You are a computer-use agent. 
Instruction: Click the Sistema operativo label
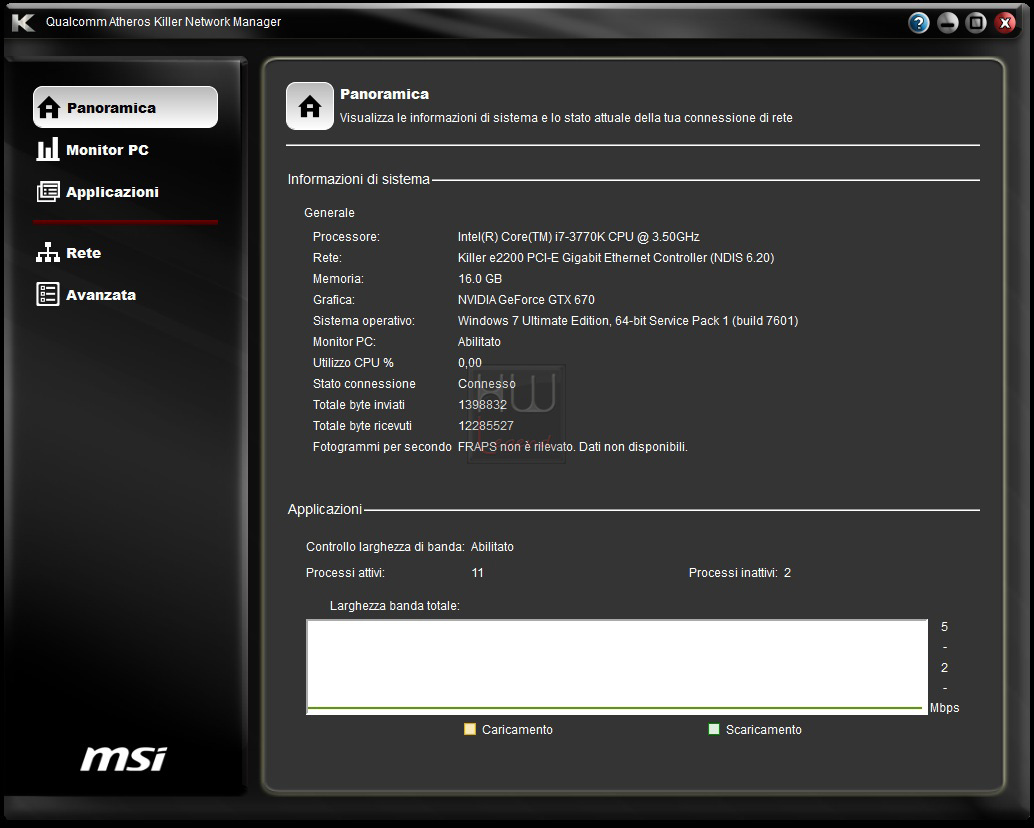[x=363, y=321]
